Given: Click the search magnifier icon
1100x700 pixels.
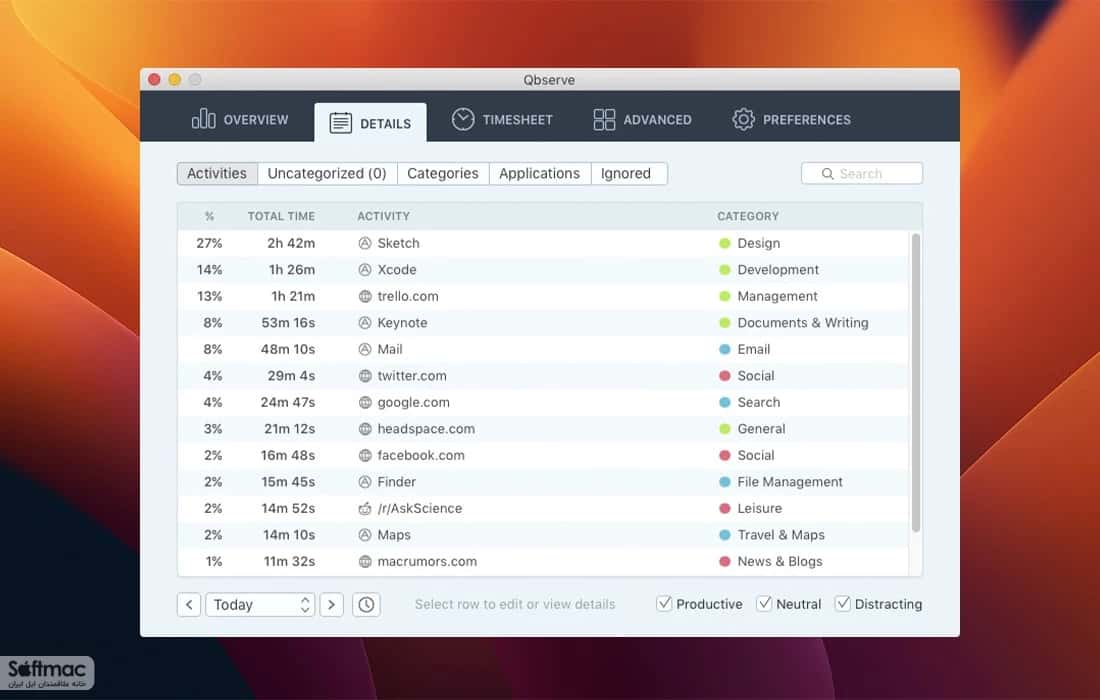Looking at the screenshot, I should point(828,173).
